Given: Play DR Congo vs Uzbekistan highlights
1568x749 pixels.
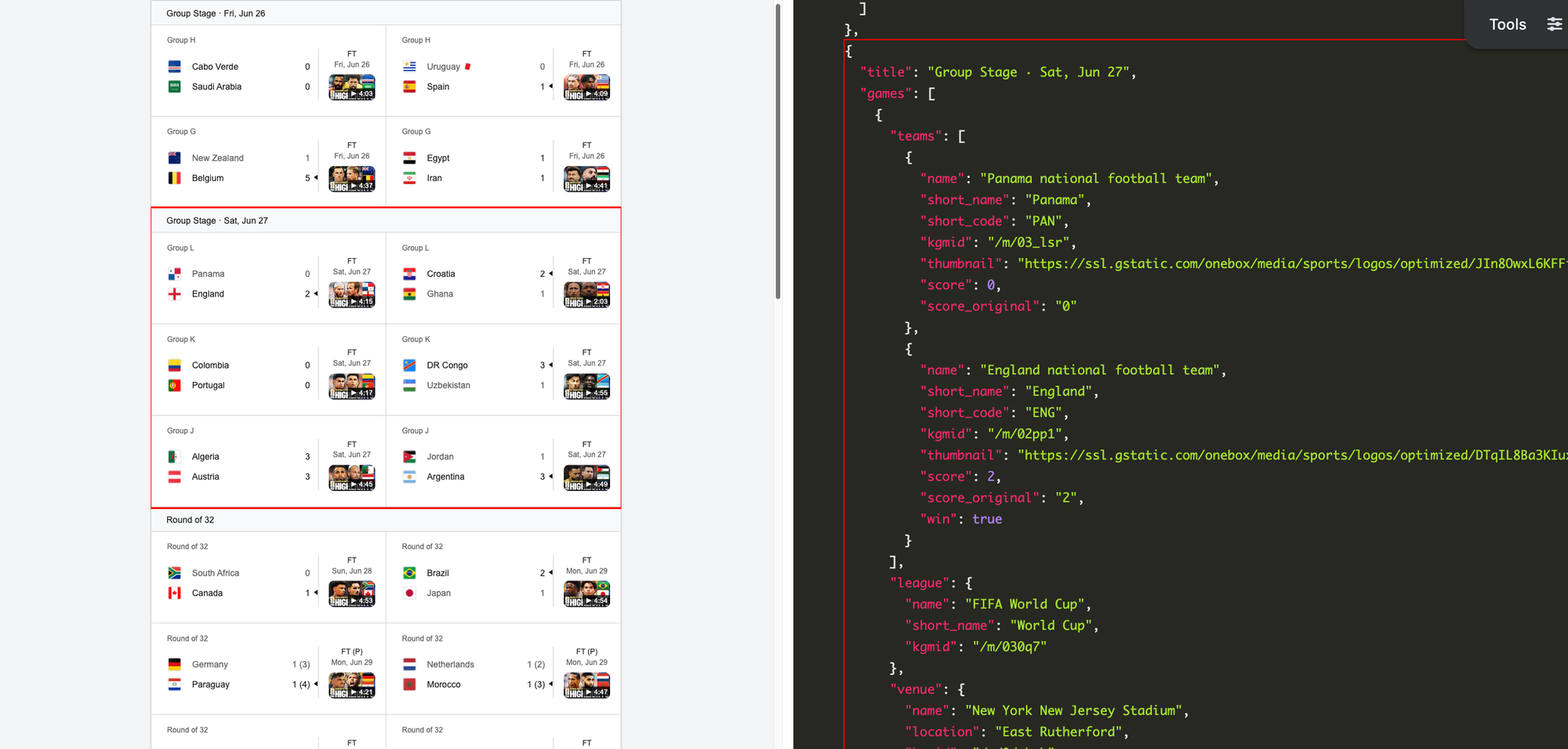Looking at the screenshot, I should click(x=586, y=387).
